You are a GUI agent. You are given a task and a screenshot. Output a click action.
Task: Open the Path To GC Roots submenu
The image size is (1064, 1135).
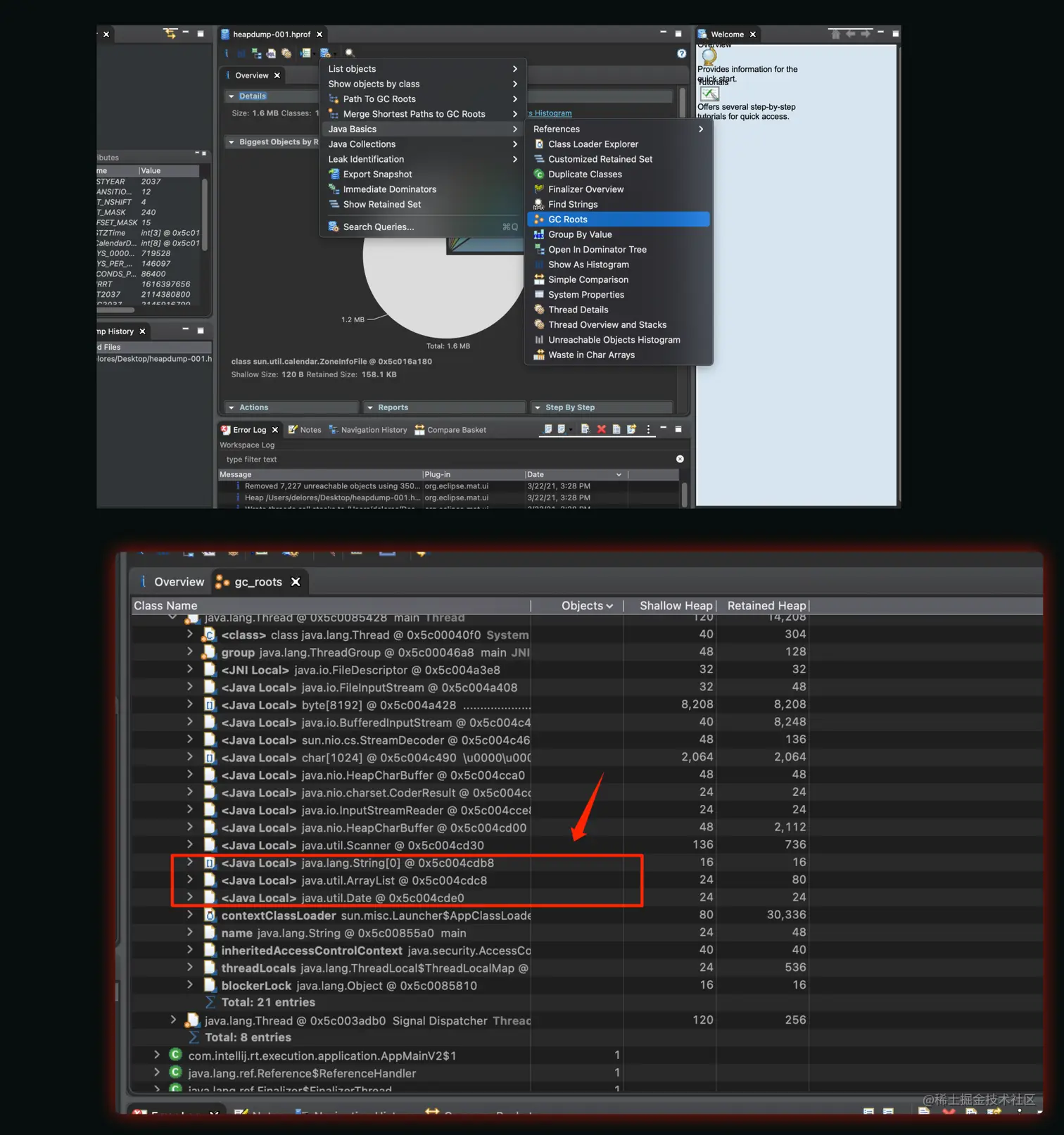point(422,99)
